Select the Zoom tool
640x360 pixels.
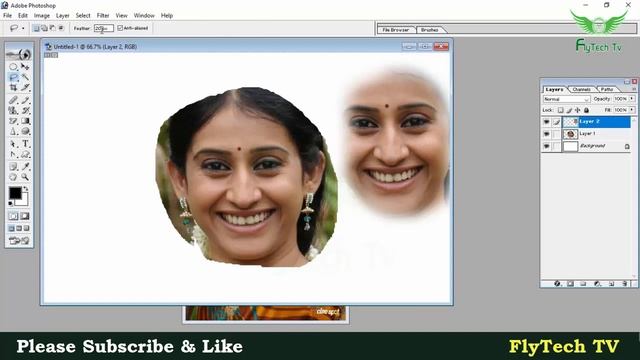(25, 177)
